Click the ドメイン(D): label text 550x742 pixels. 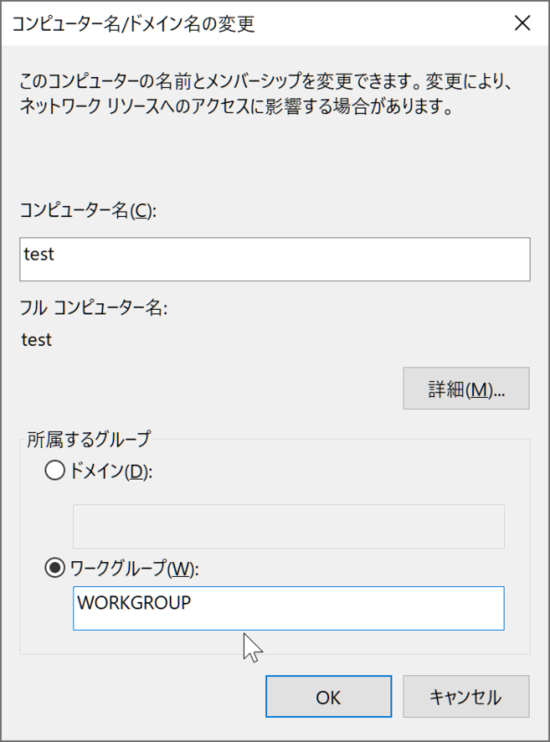[111, 471]
